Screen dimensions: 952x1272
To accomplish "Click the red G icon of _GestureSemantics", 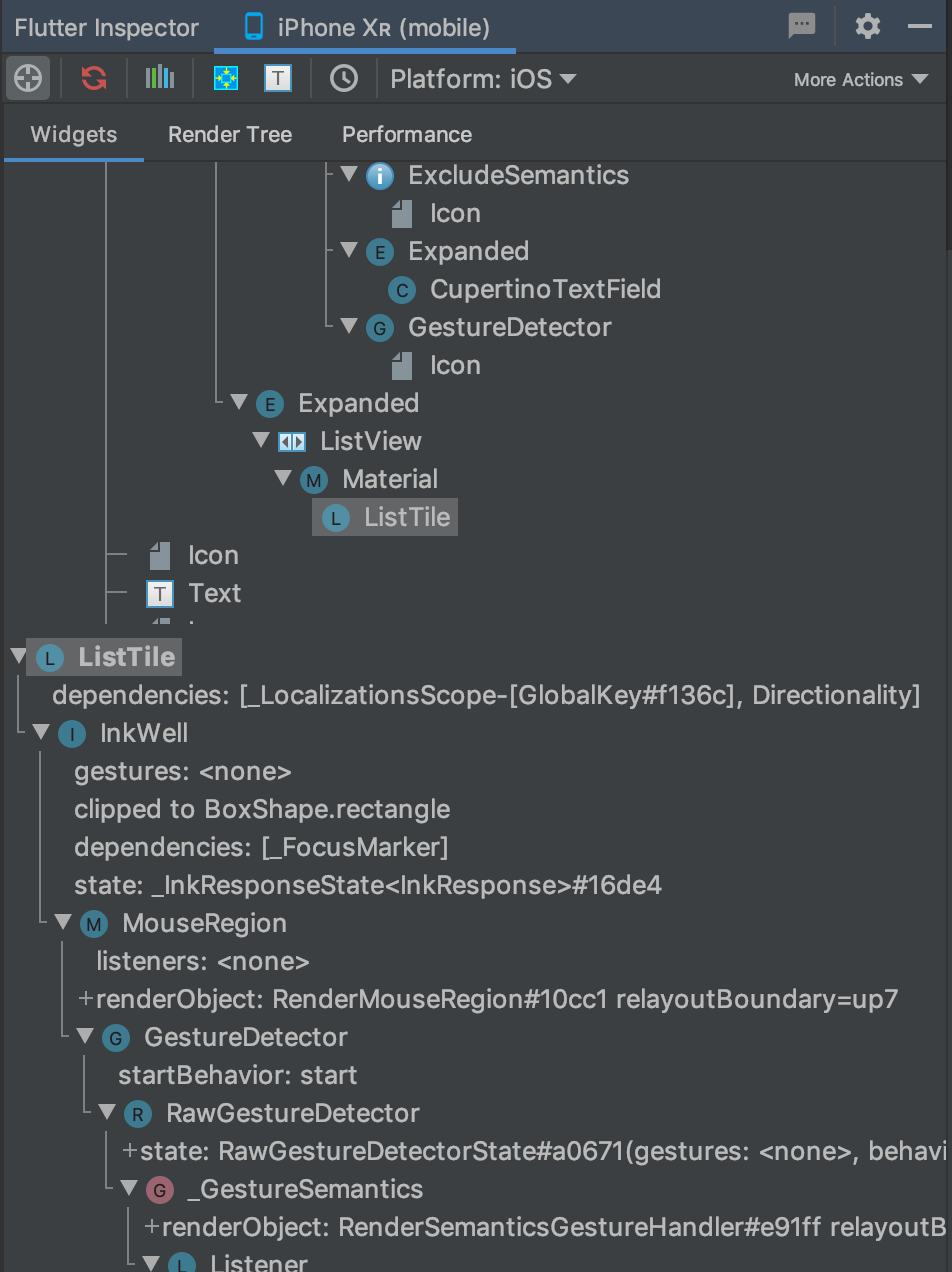I will (x=160, y=1190).
